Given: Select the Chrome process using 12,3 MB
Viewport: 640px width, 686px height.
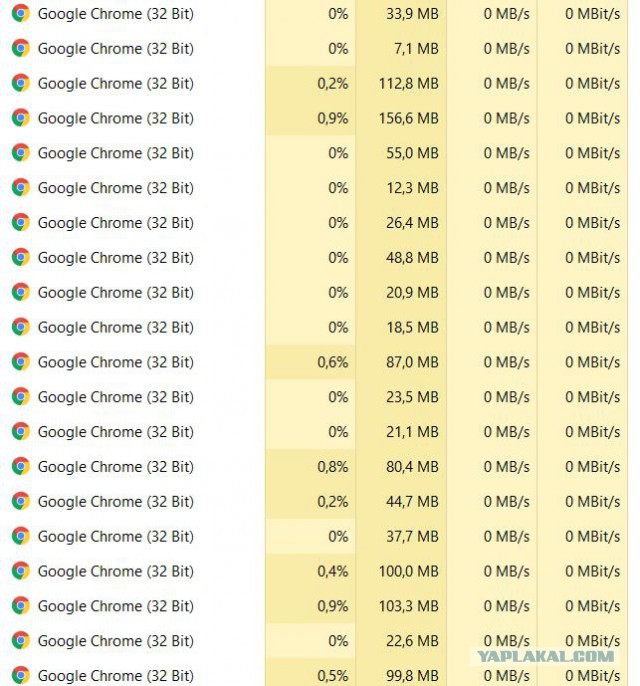Looking at the screenshot, I should (x=115, y=188).
